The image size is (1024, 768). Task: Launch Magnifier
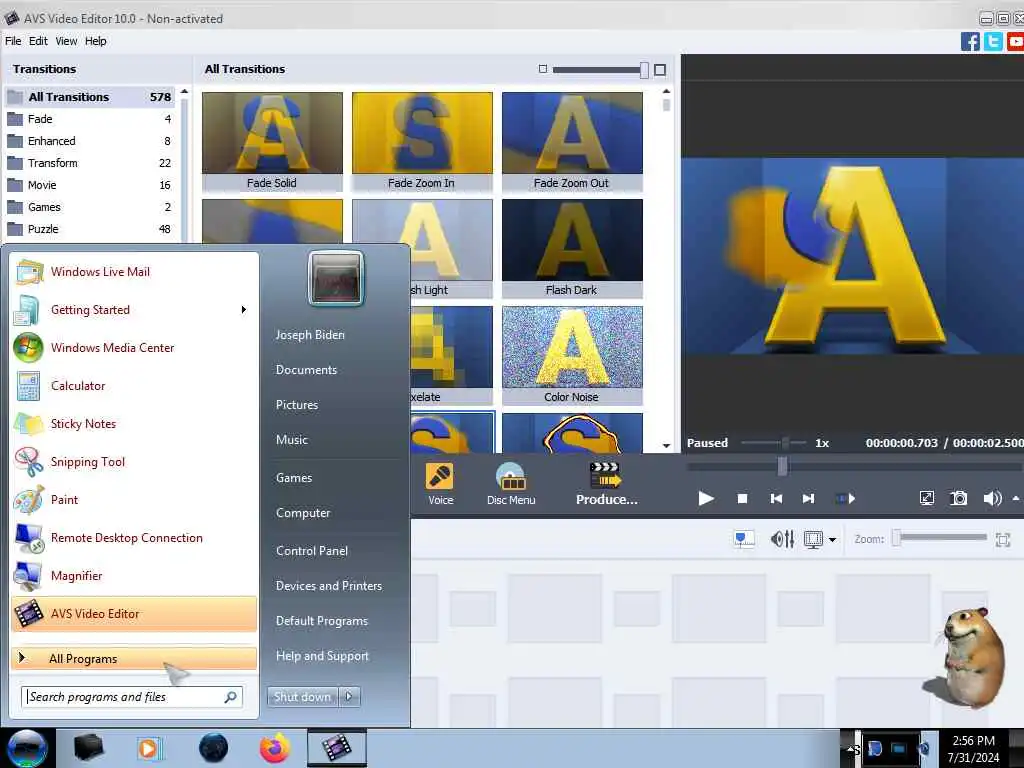[134, 575]
